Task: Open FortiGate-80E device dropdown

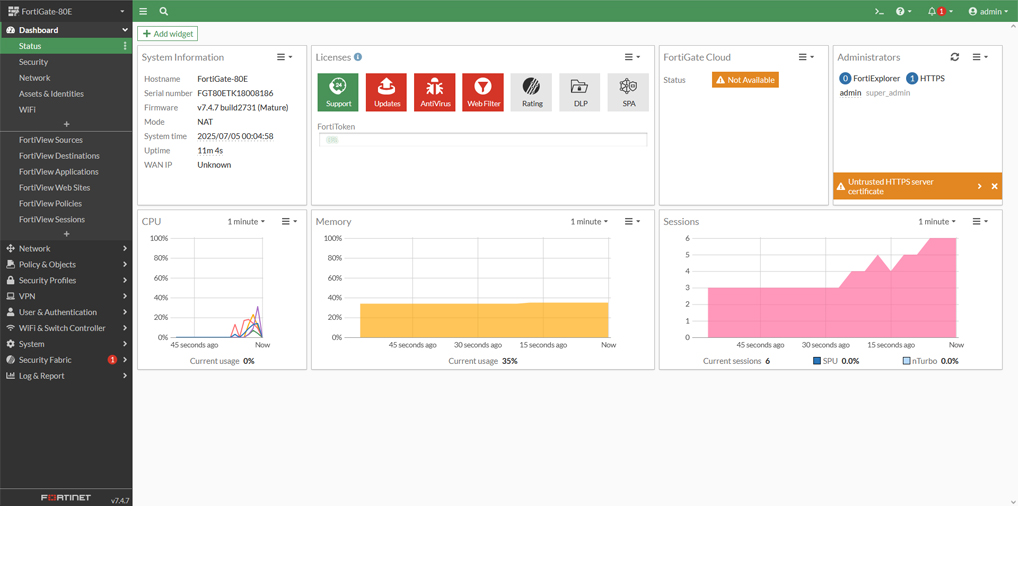Action: 66,11
